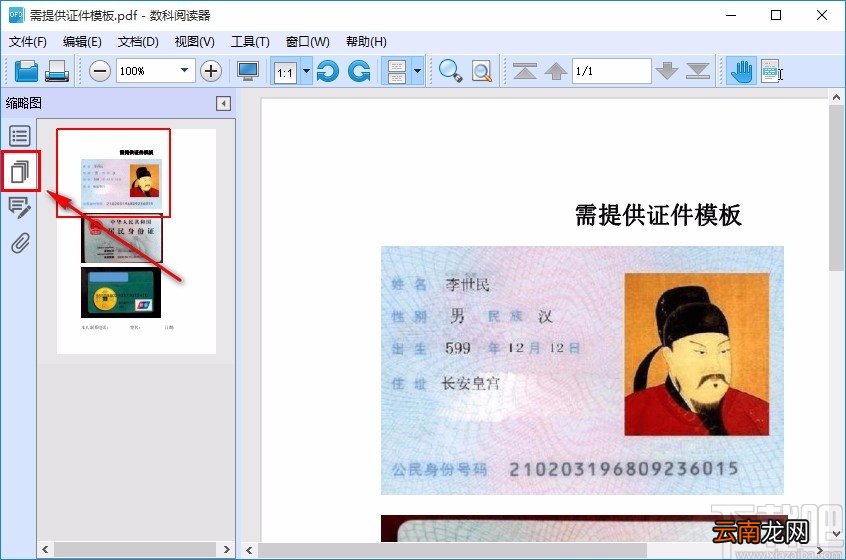Rotate the page counterclockwise

(x=328, y=71)
